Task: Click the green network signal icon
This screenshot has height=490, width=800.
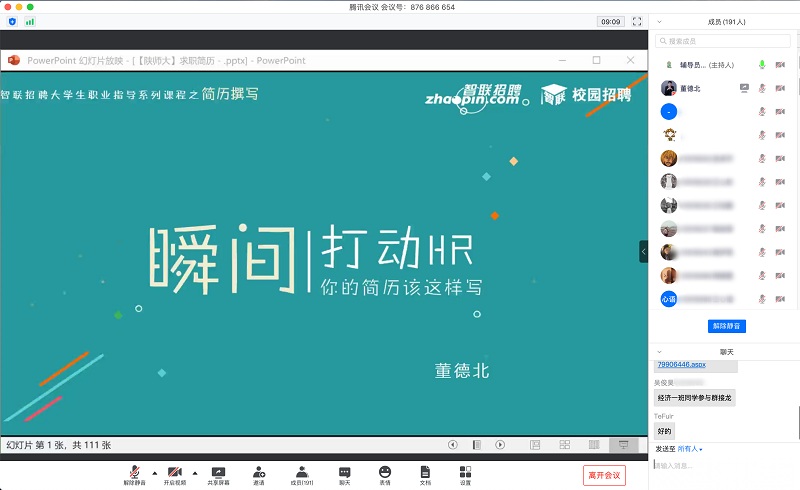Action: coord(29,21)
